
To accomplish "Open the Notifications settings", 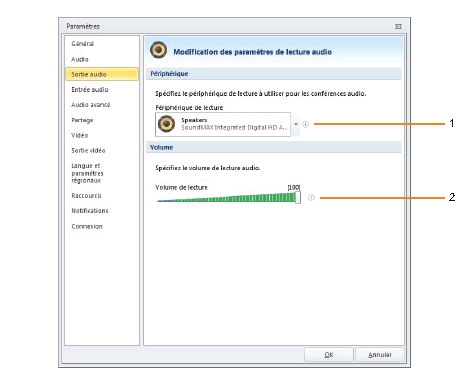I will point(90,211).
